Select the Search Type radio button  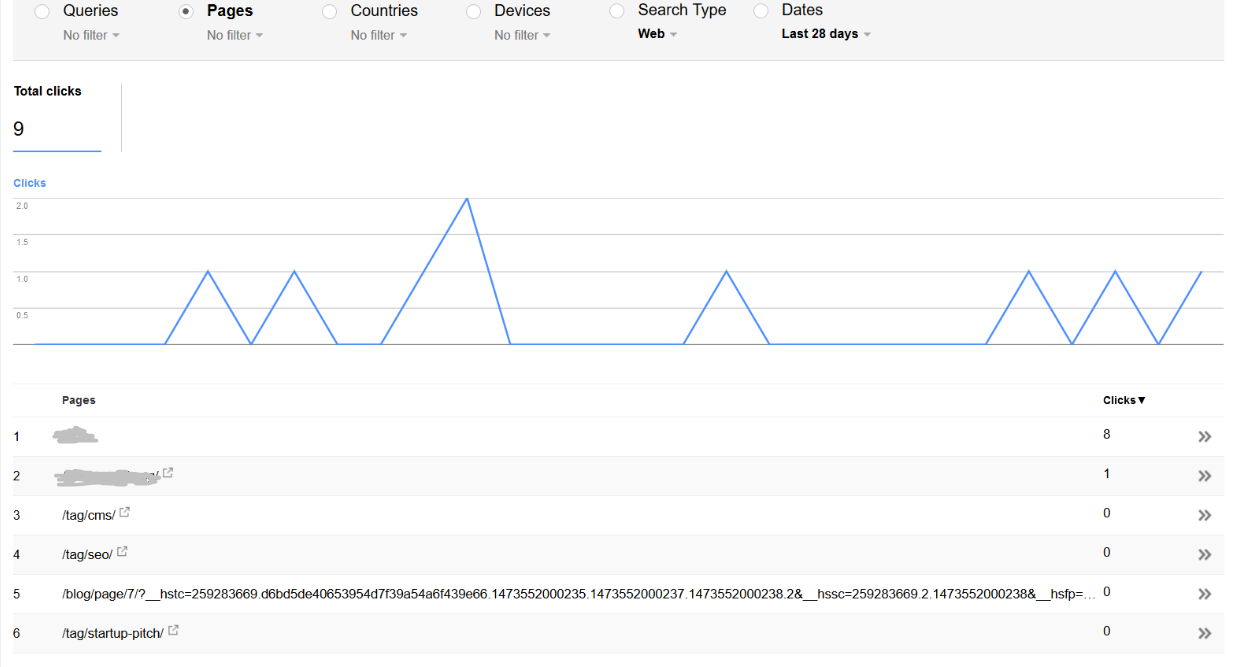click(617, 10)
